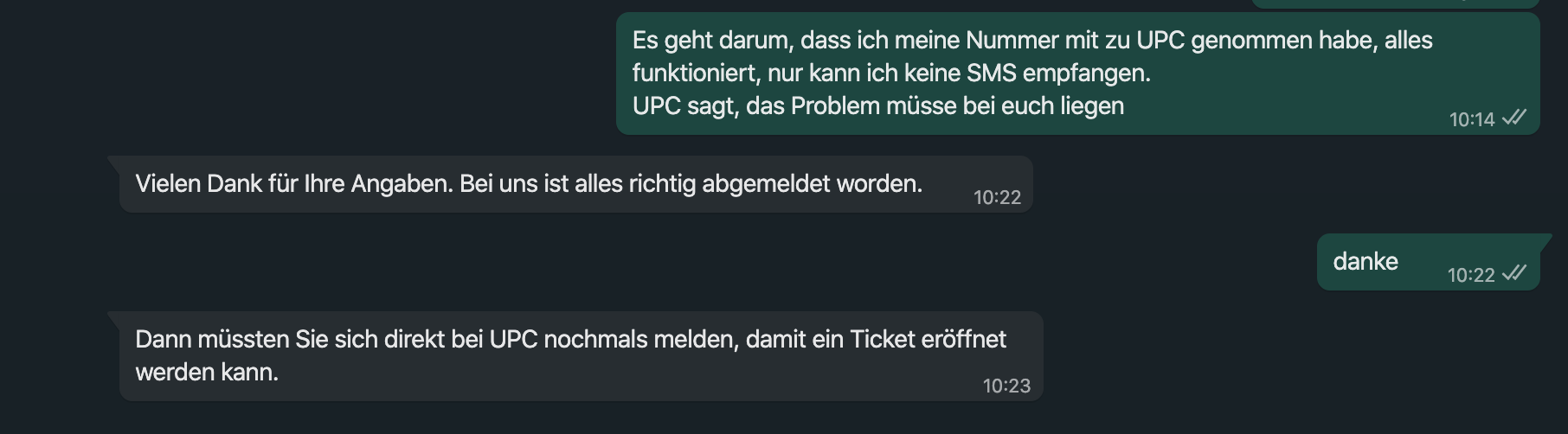Screen dimensions: 1568x434
Task: Click the bubble tail of the "Dann müssten" message
Action: [113, 317]
